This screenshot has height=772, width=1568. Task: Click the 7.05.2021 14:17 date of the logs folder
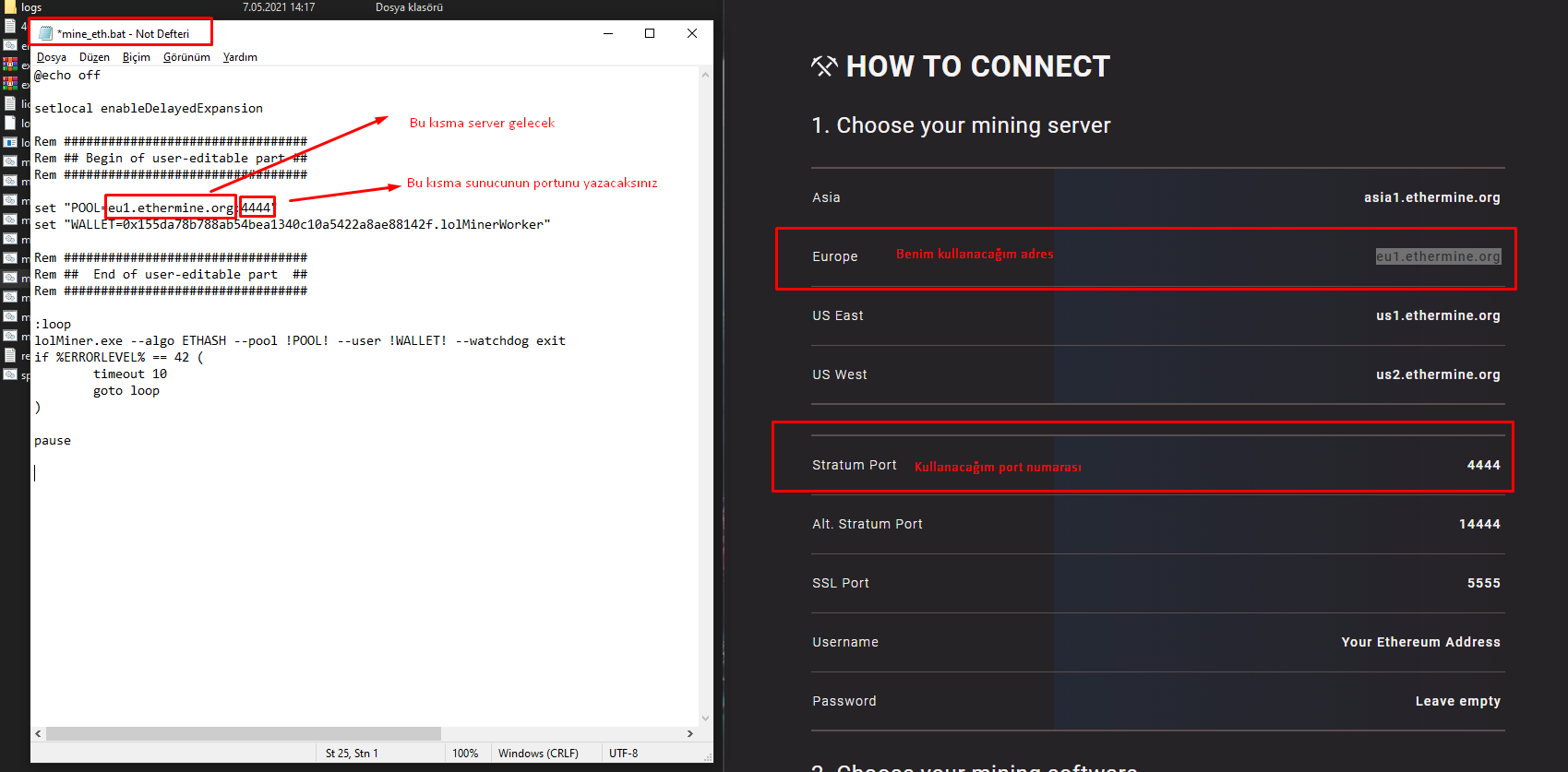pyautogui.click(x=279, y=7)
